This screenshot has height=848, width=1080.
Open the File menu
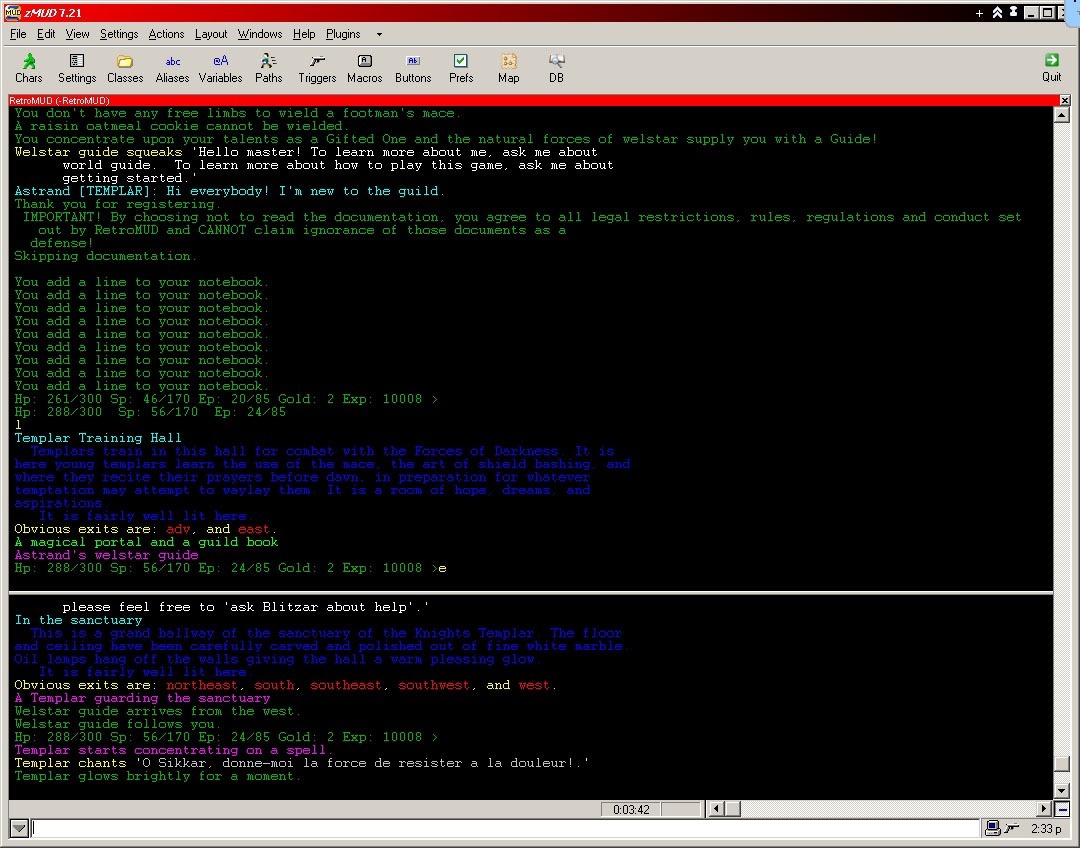(x=18, y=34)
